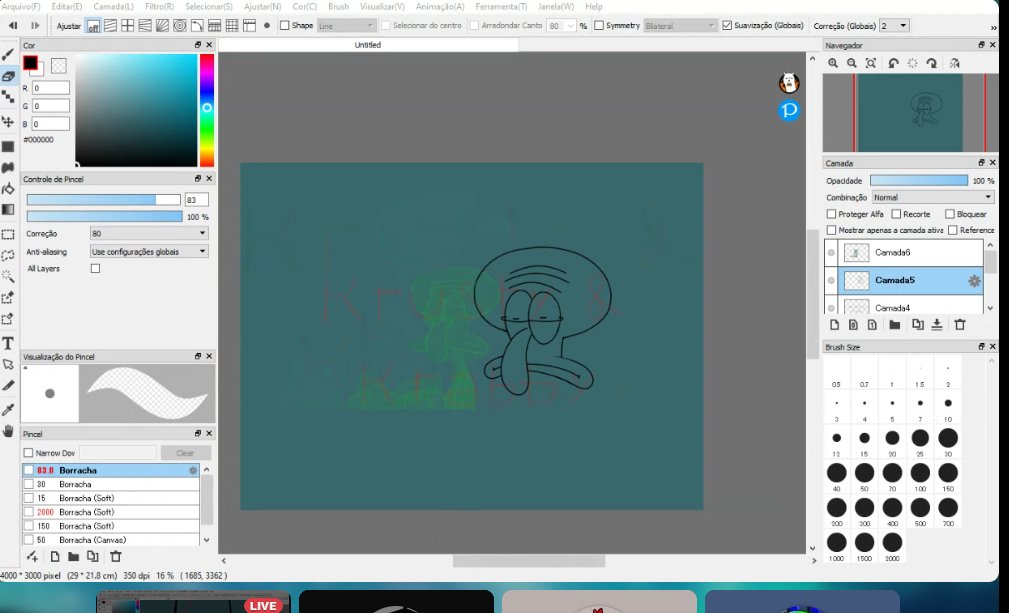The height and width of the screenshot is (613, 1009).
Task: Select the Borracha (Canvas) 50 brush
Action: [x=111, y=540]
